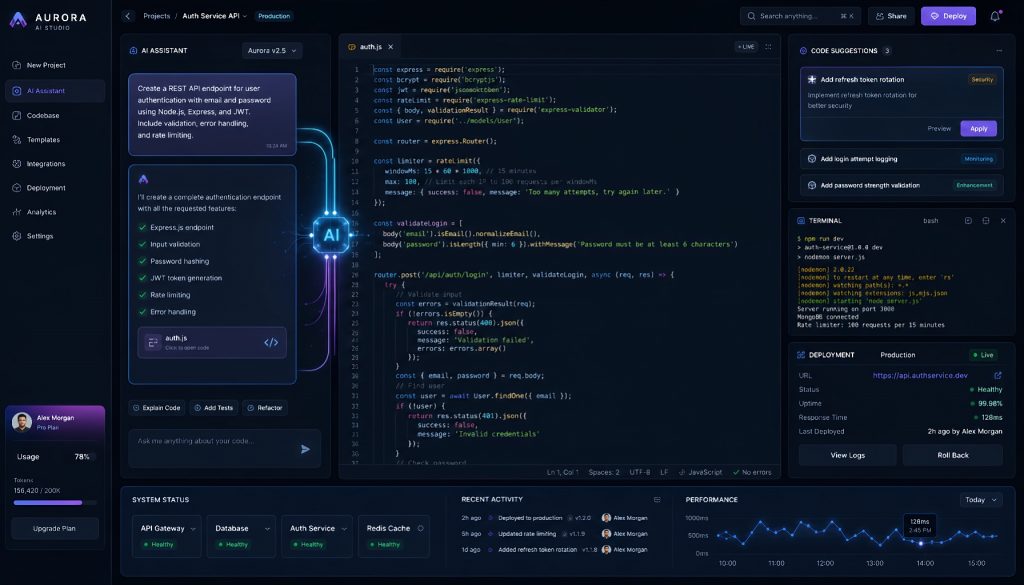Click the Settings gear icon in sidebar
Screen dimensions: 1024x585
click(x=16, y=236)
